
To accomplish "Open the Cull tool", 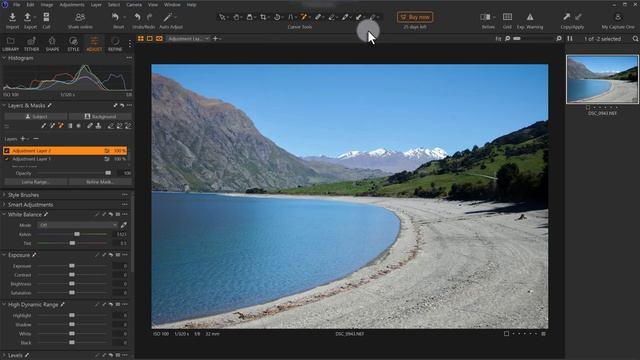I will click(x=46, y=17).
